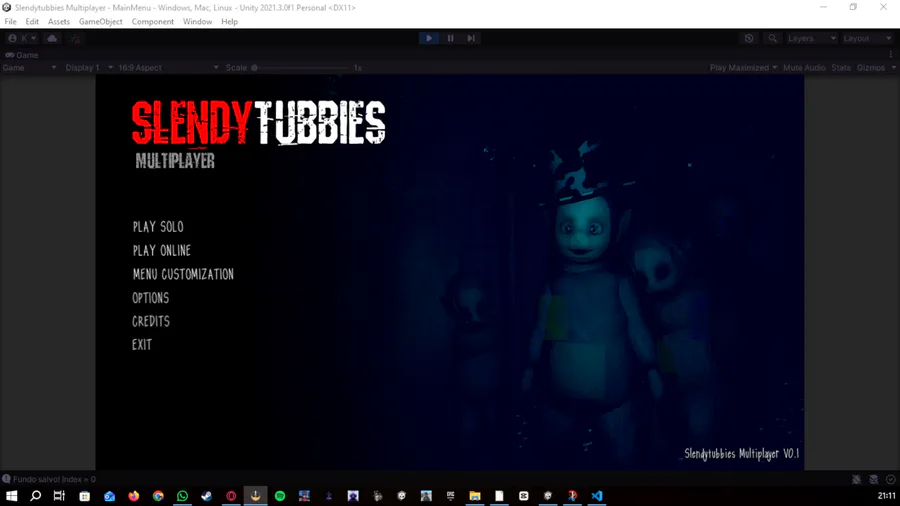The width and height of the screenshot is (900, 506).
Task: Click the 'Fundo salvo! Index = 0' console message
Action: 54,479
